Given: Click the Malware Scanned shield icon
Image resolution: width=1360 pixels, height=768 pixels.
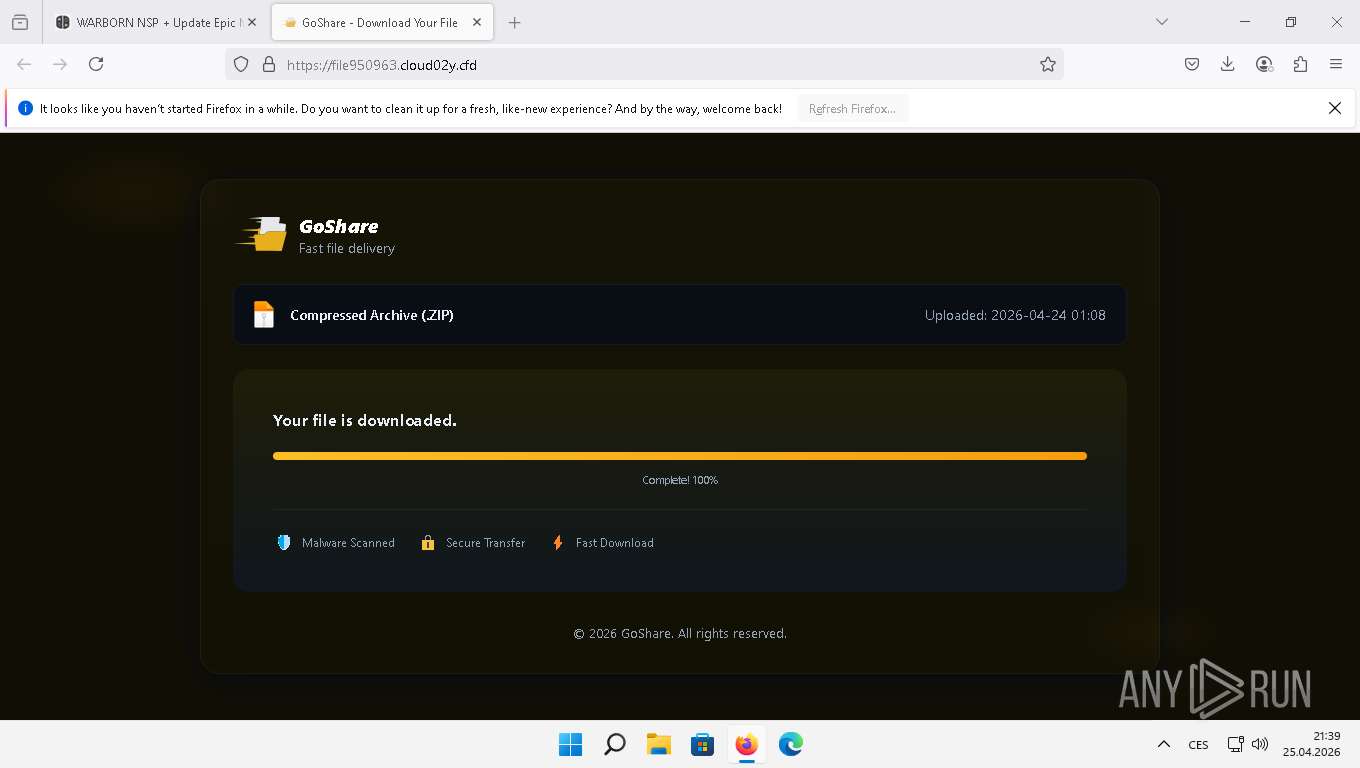Looking at the screenshot, I should (x=284, y=543).
